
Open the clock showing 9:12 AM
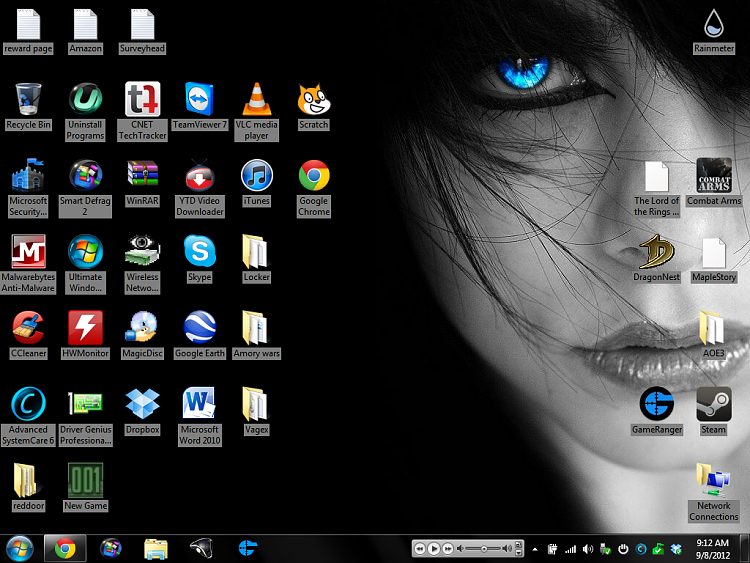[x=712, y=549]
